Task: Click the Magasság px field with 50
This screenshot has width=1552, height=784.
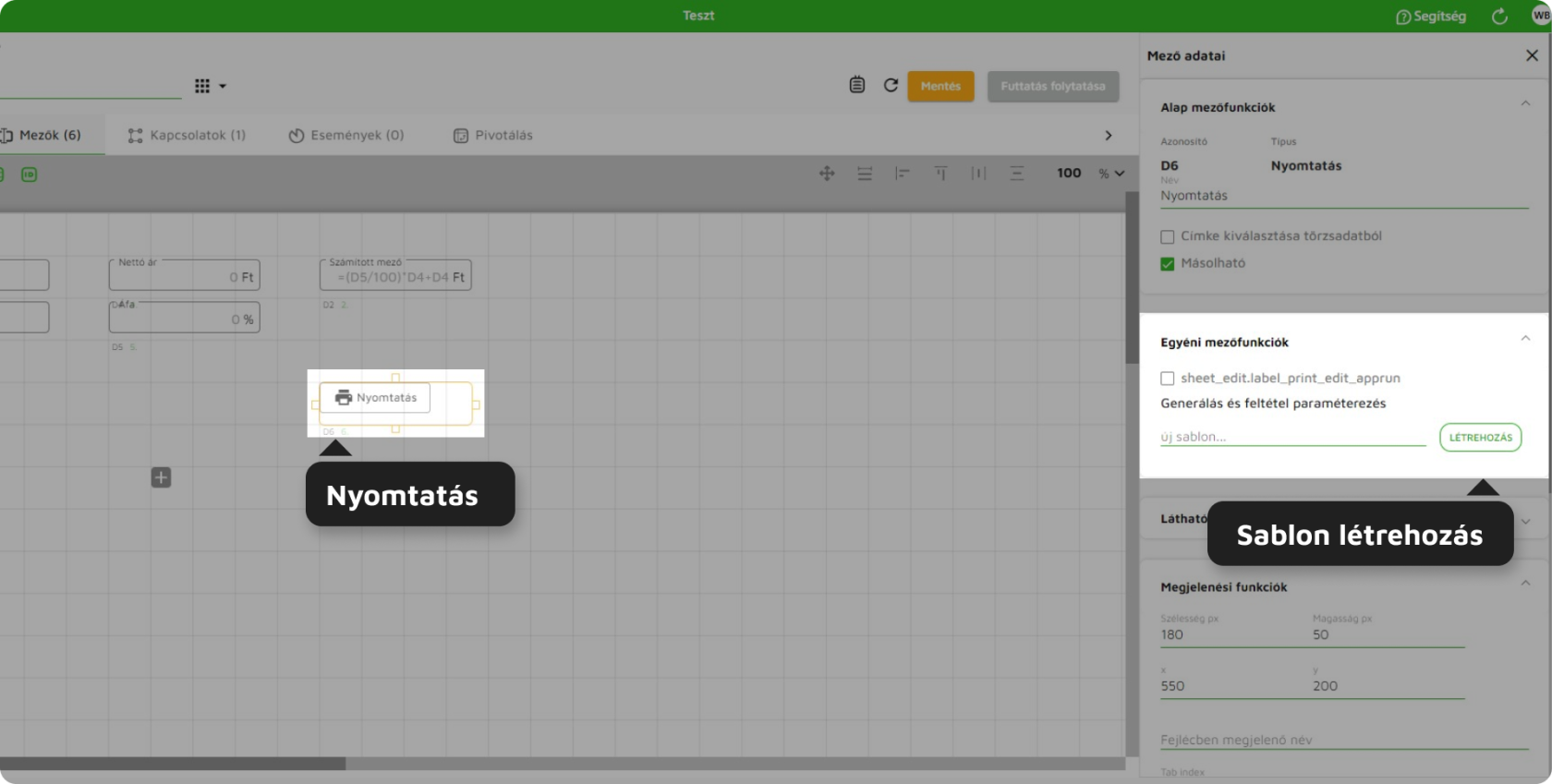Action: [x=1388, y=635]
